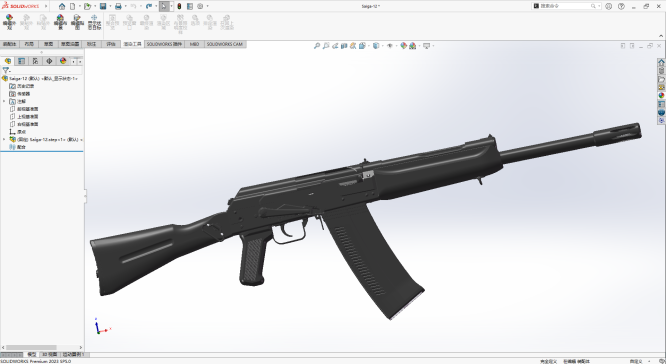The width and height of the screenshot is (666, 364).
Task: Open View Palette icon in task pane
Action: (661, 87)
